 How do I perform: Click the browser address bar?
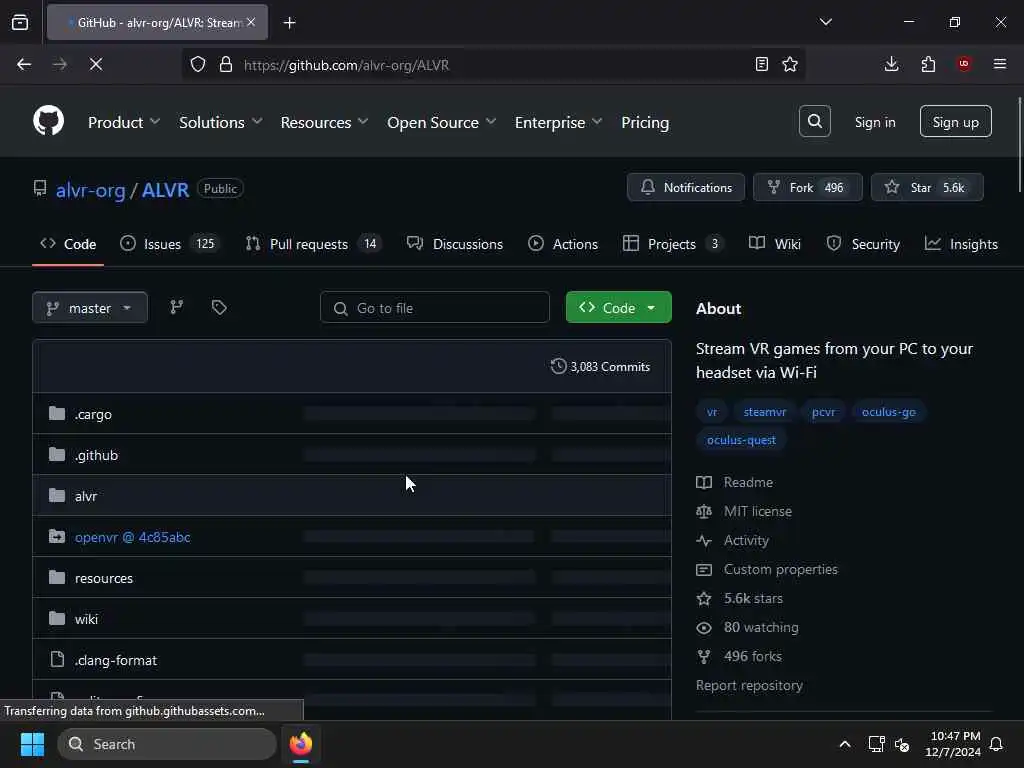(492, 64)
